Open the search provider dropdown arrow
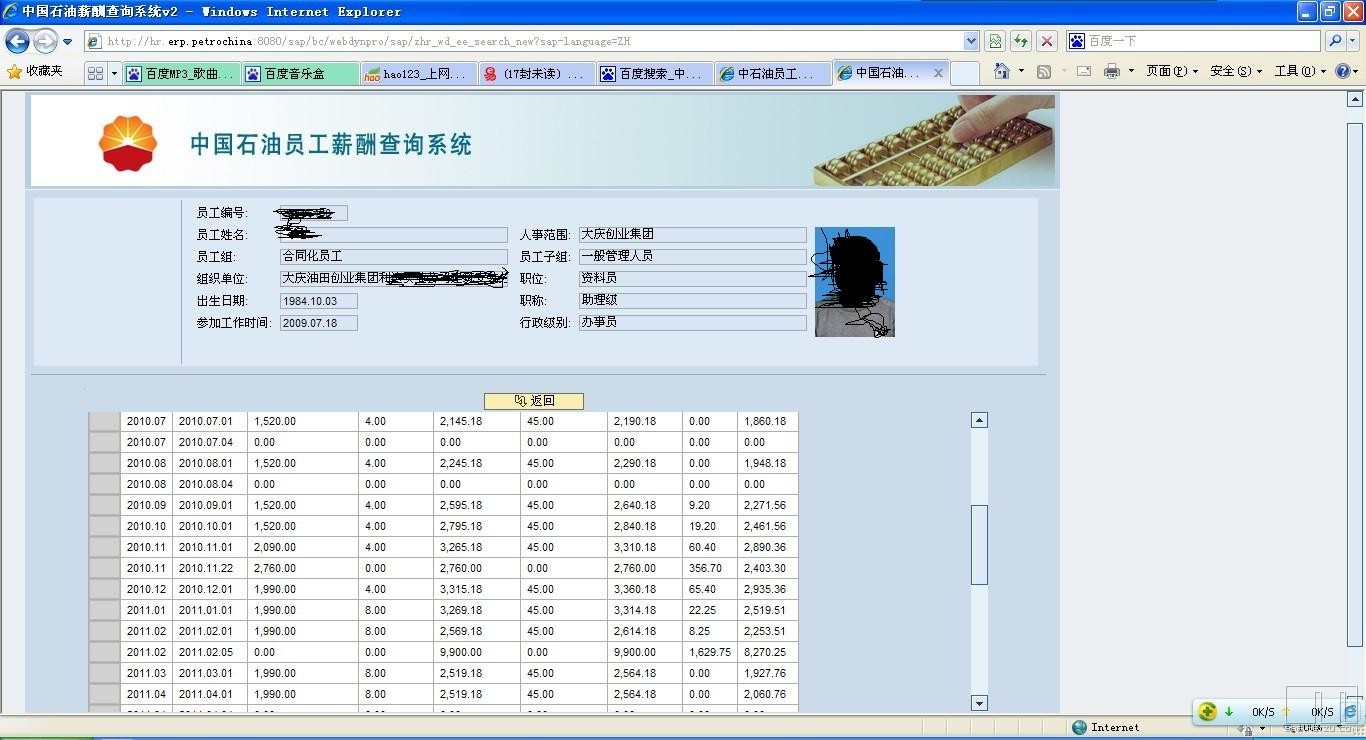Screen dimensions: 1366x740 [x=1352, y=41]
